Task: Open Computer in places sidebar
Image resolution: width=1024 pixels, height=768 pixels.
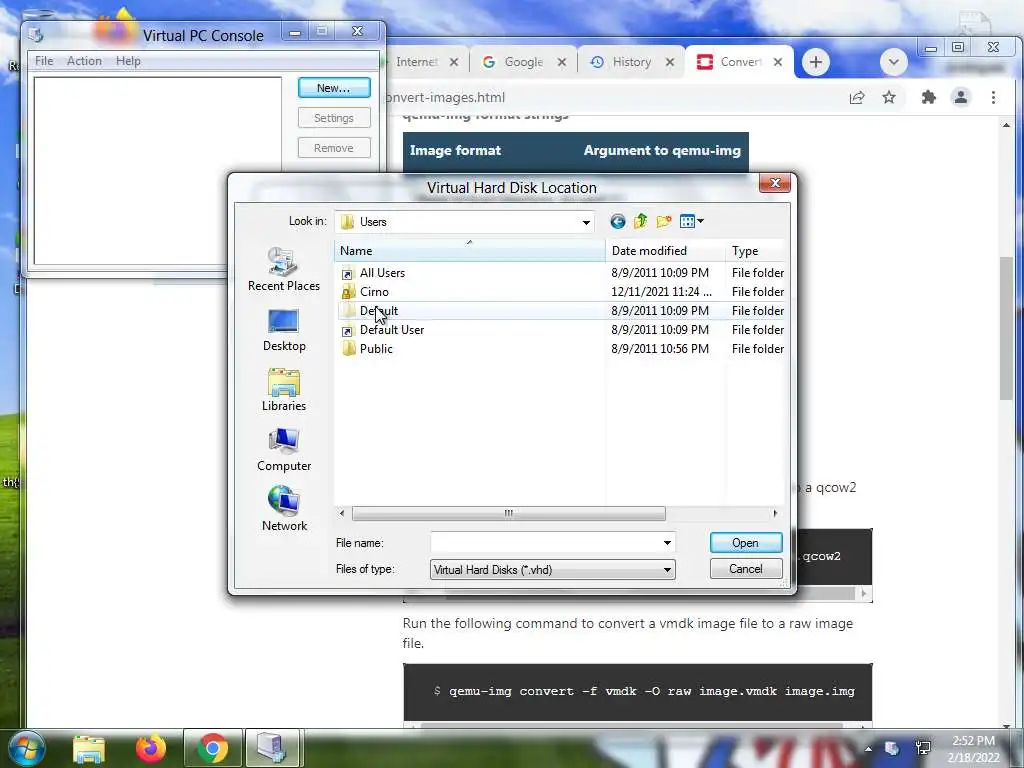Action: pos(284,450)
